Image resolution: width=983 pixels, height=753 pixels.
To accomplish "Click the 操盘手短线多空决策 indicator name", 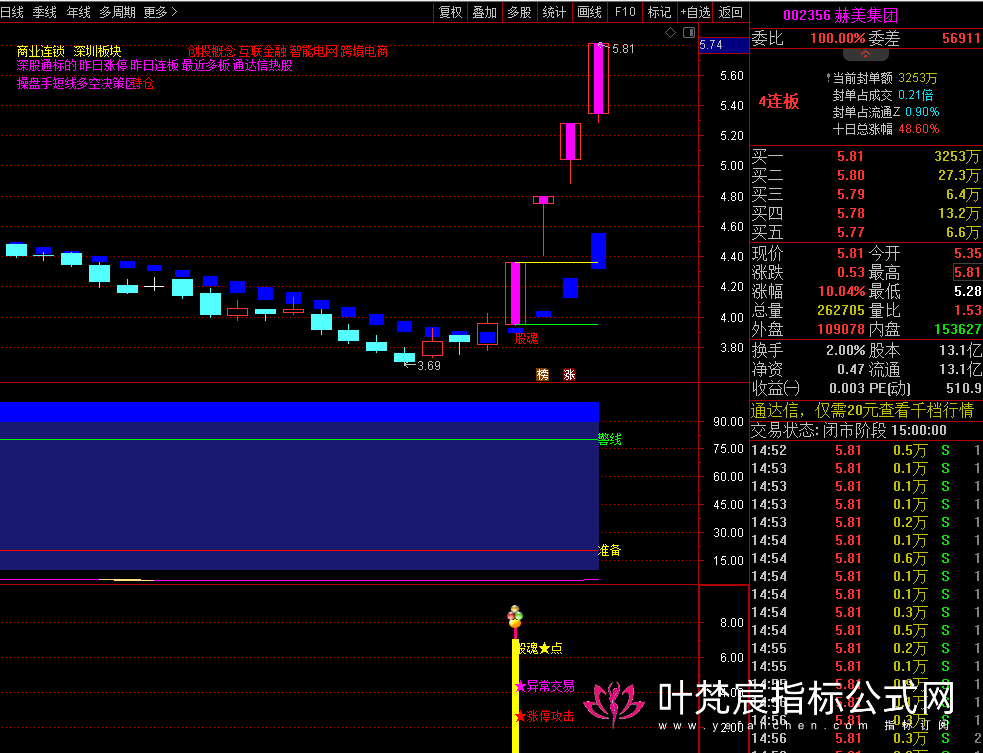I will pyautogui.click(x=74, y=83).
